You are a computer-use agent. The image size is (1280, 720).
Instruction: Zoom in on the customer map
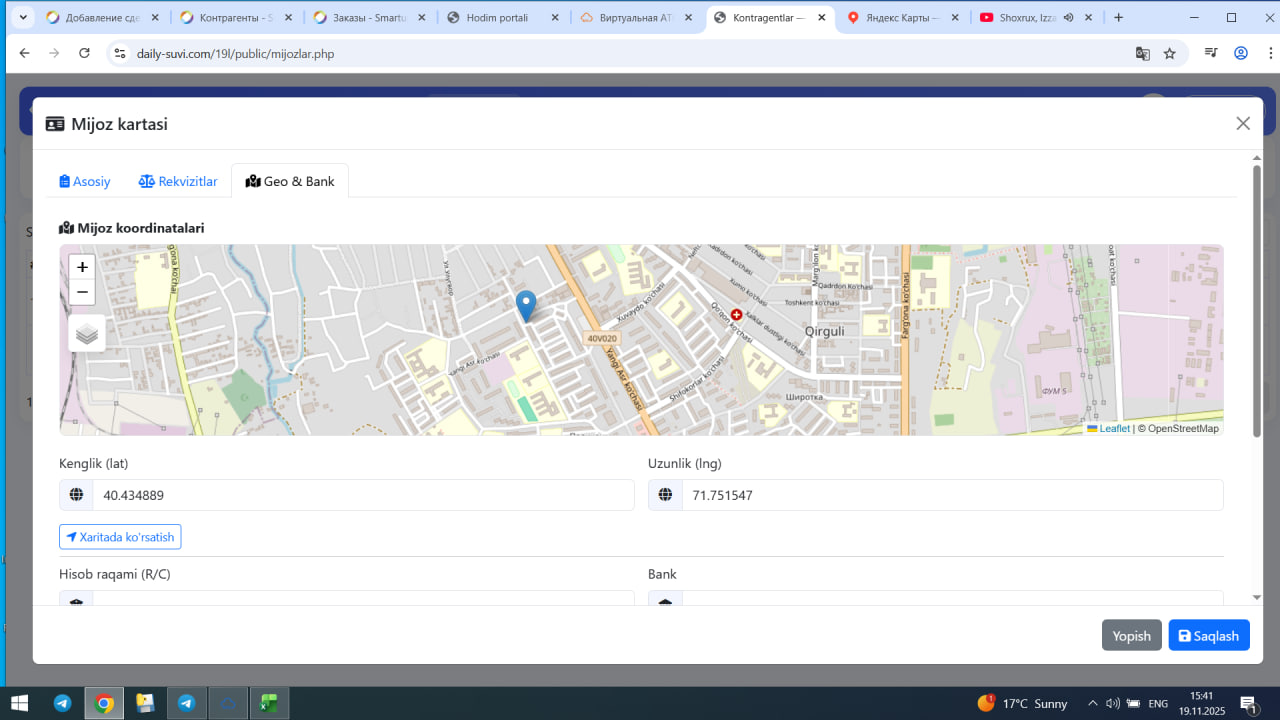82,267
